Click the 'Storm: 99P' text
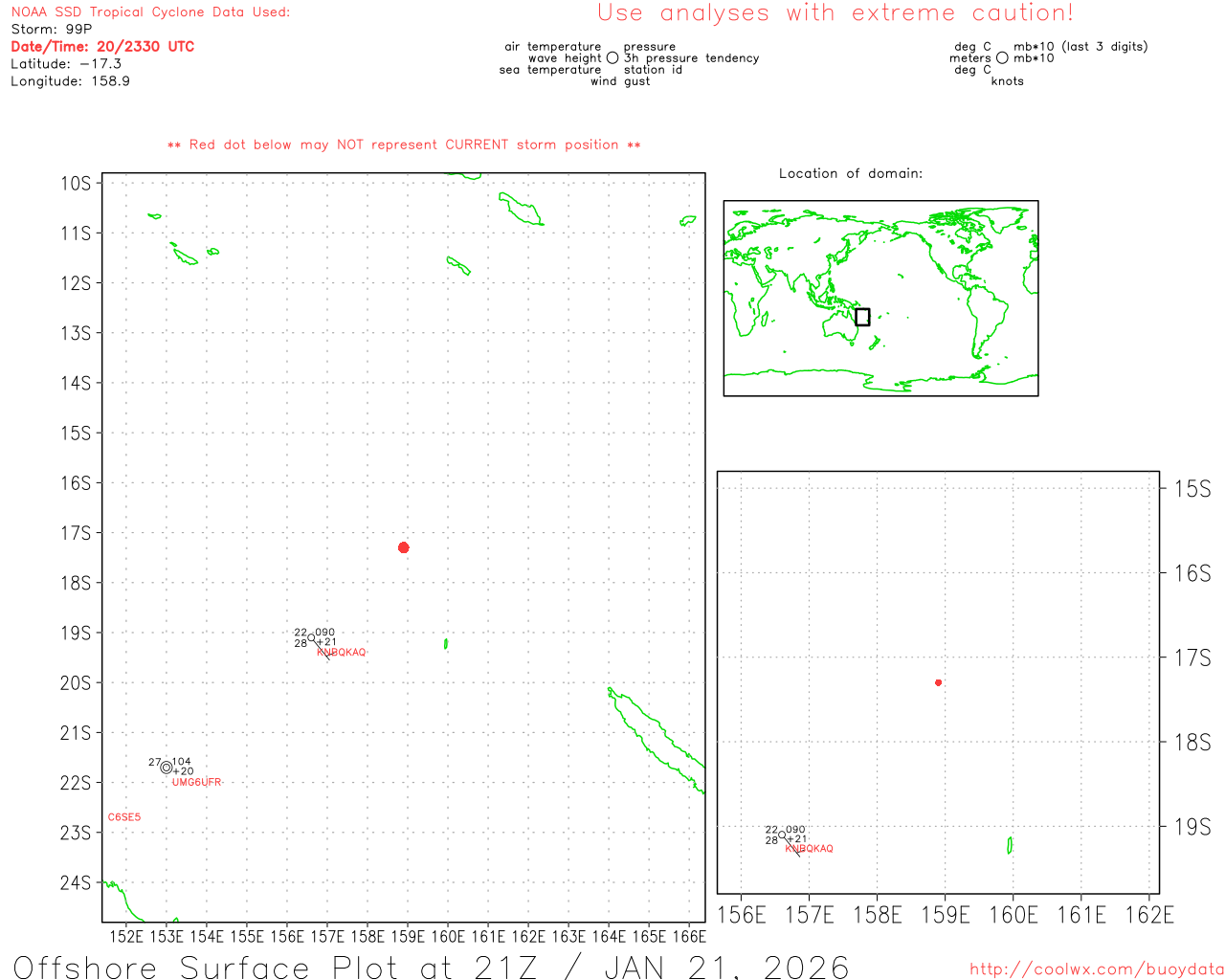Screen dimensions: 1225x980 [52, 30]
